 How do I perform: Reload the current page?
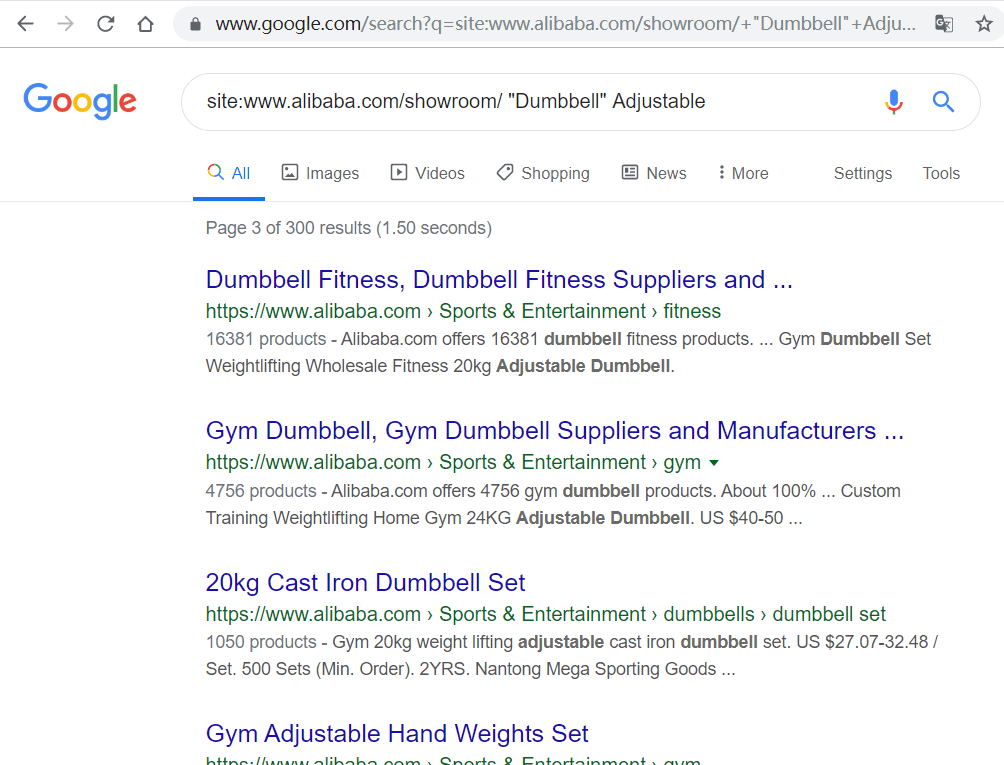[x=106, y=24]
